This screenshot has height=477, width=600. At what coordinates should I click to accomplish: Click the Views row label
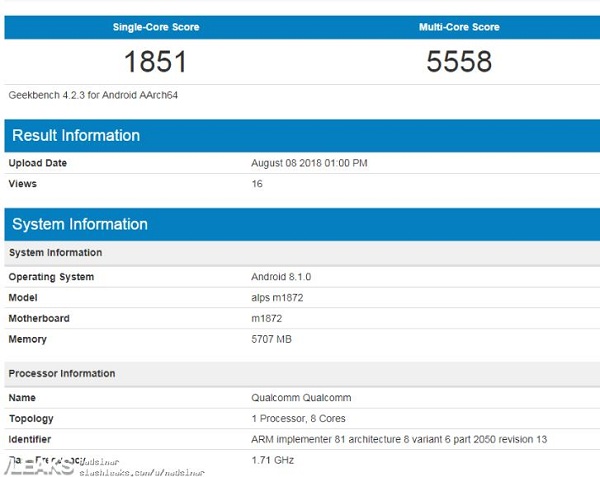click(x=23, y=184)
